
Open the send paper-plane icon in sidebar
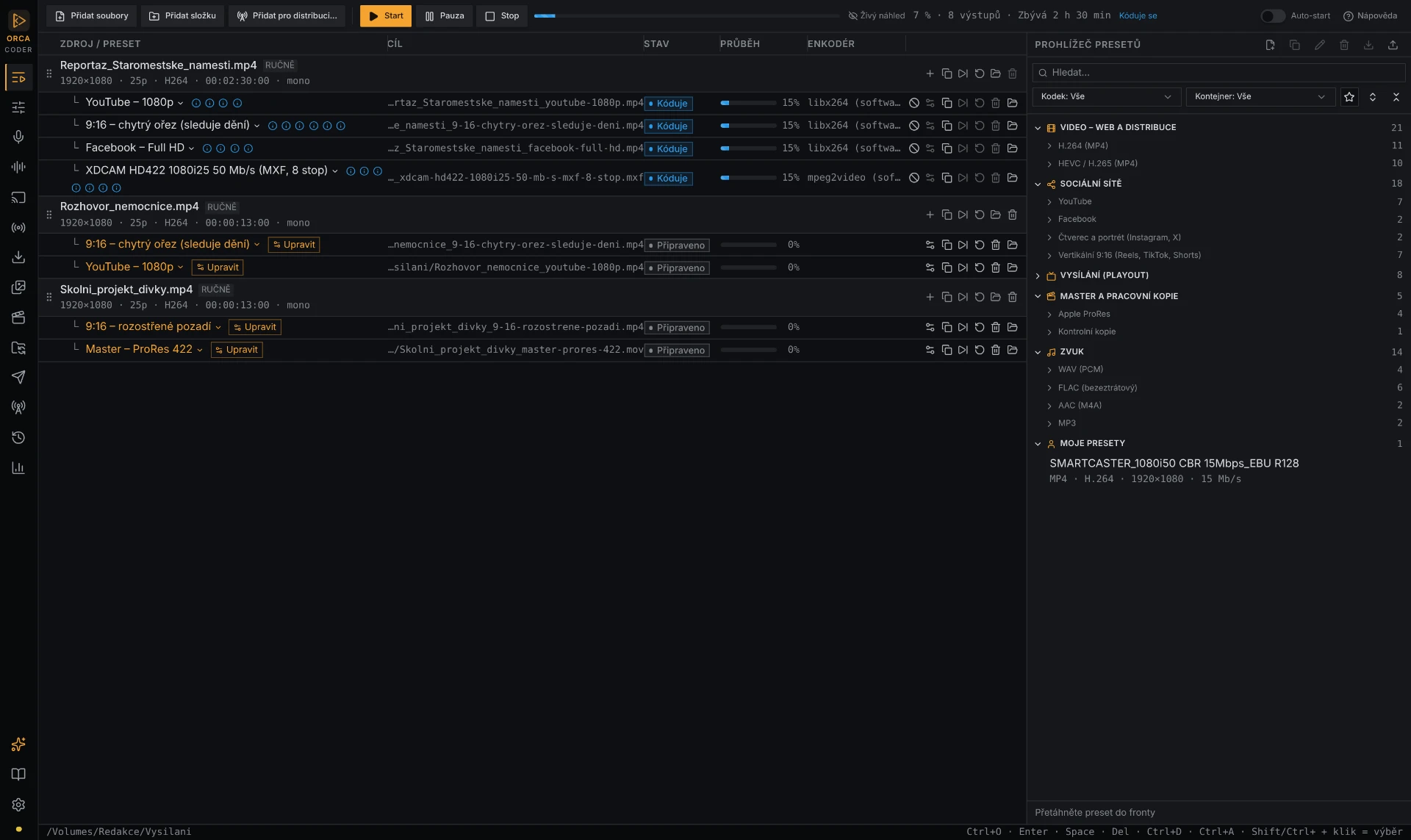18,378
